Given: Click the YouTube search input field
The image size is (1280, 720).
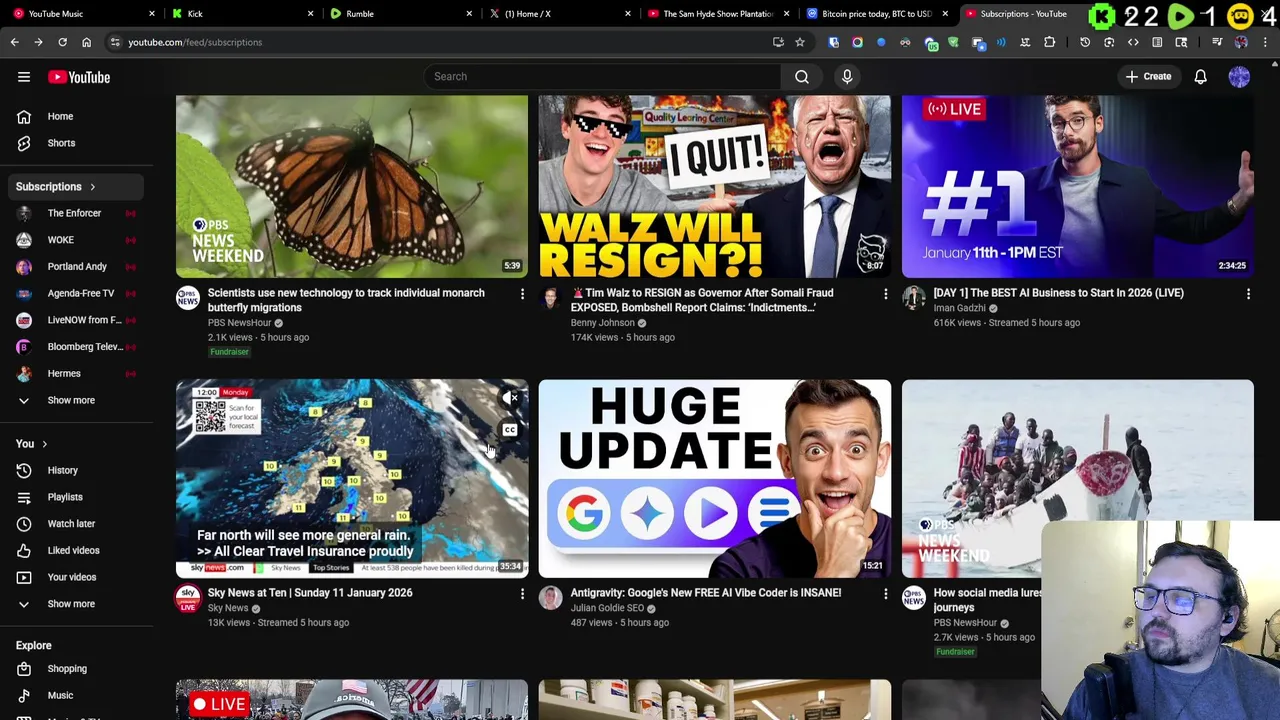Looking at the screenshot, I should point(602,76).
